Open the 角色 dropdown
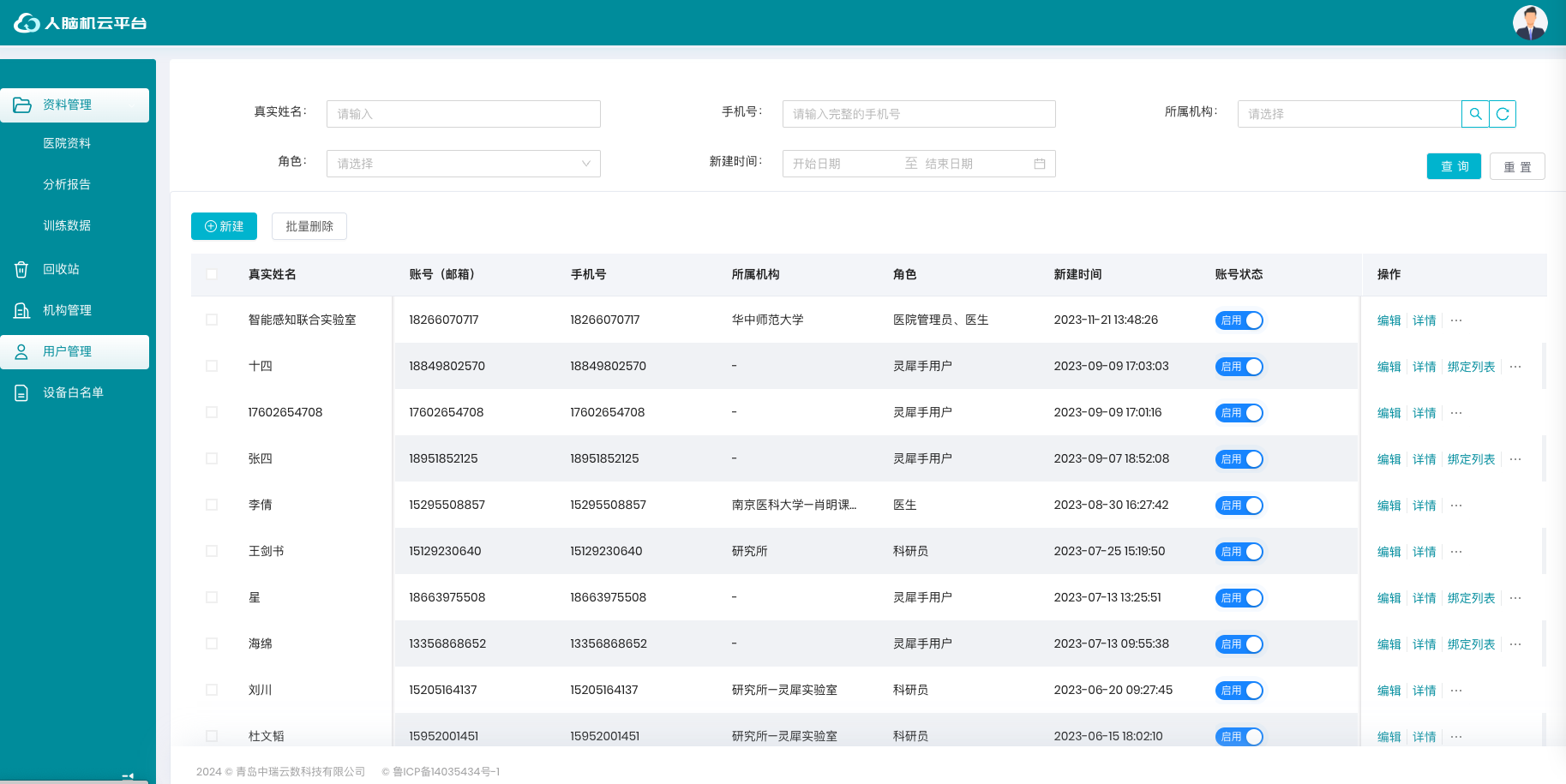Screen dimensions: 1566x784 (464, 164)
